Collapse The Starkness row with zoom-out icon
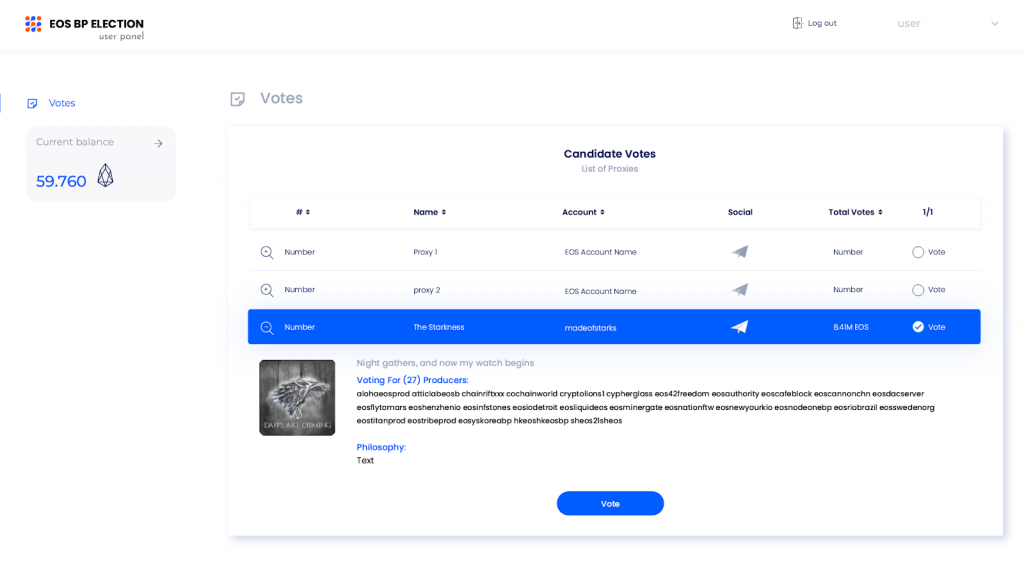 (267, 328)
